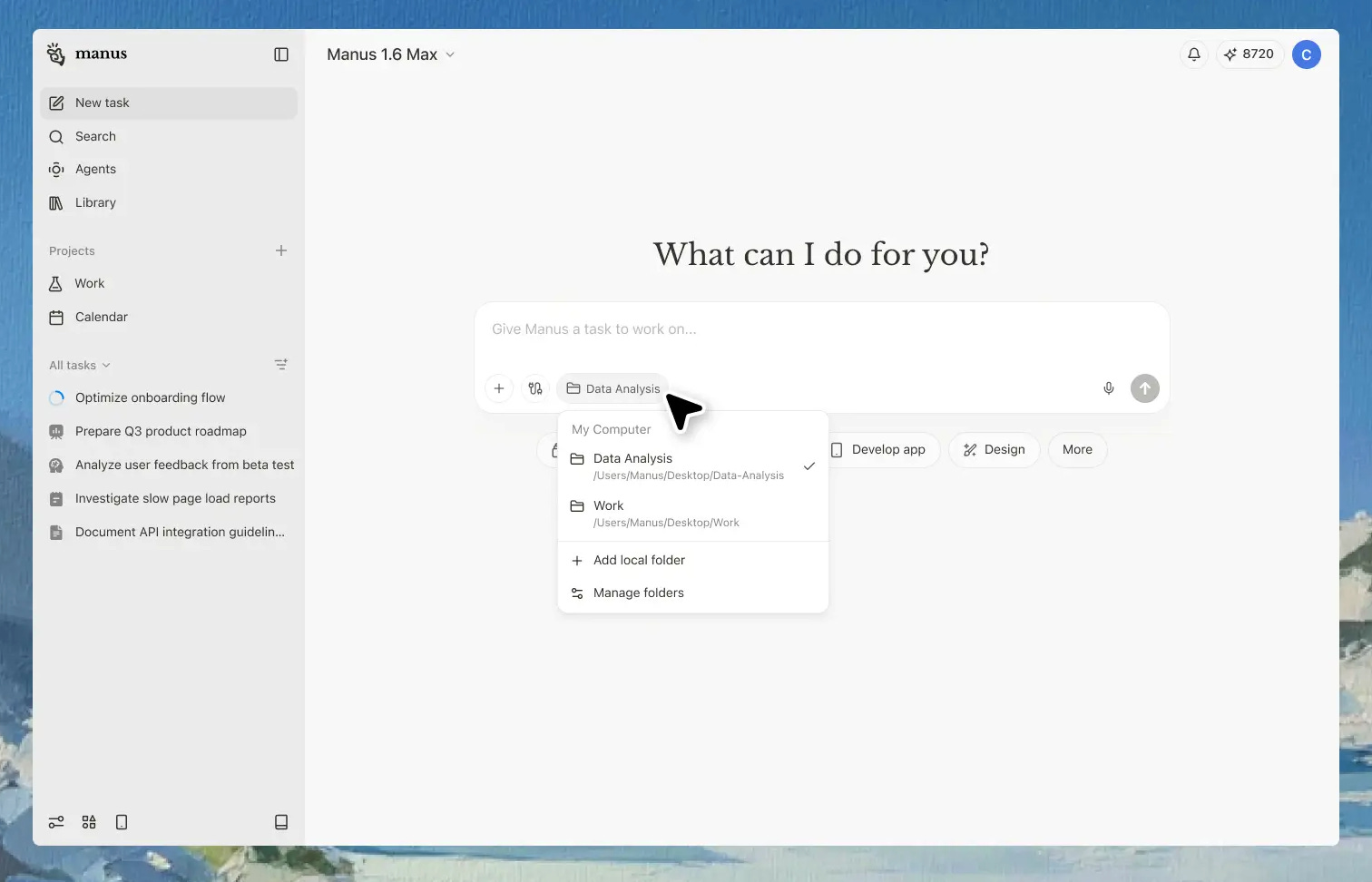Open the Library section
1372x882 pixels.
pos(169,202)
